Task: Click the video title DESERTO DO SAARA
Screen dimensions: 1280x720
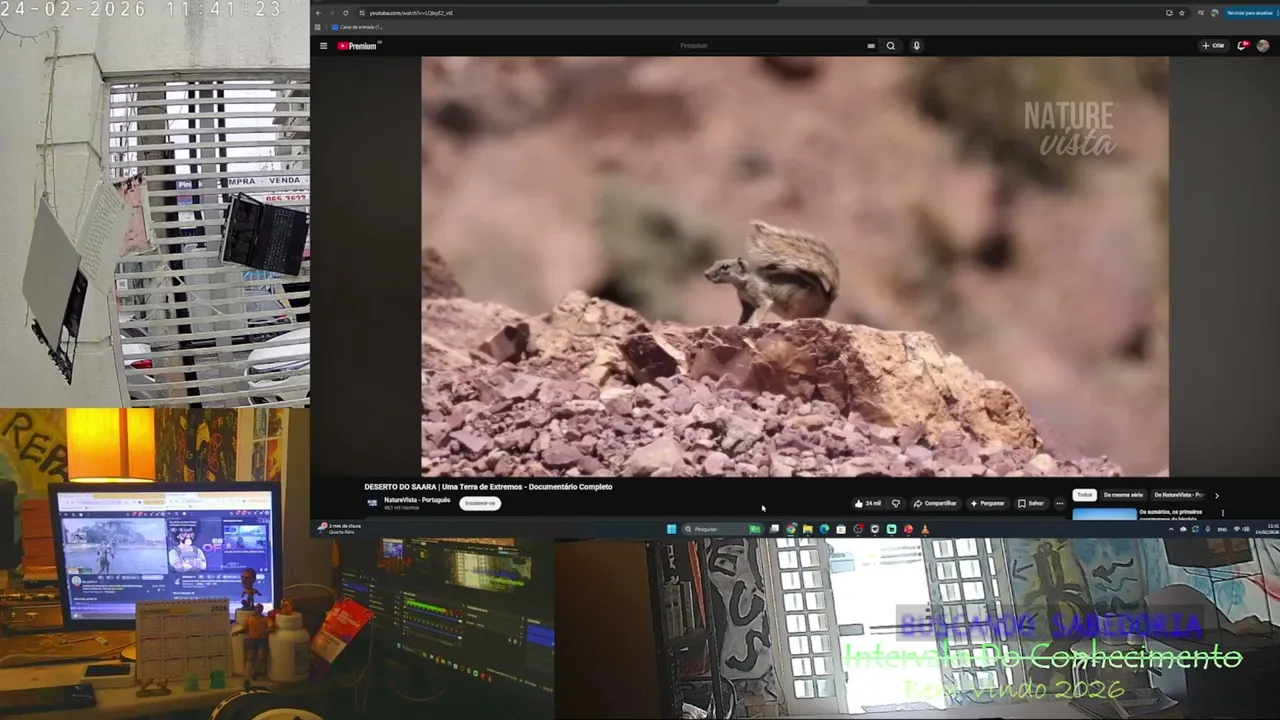Action: 488,487
